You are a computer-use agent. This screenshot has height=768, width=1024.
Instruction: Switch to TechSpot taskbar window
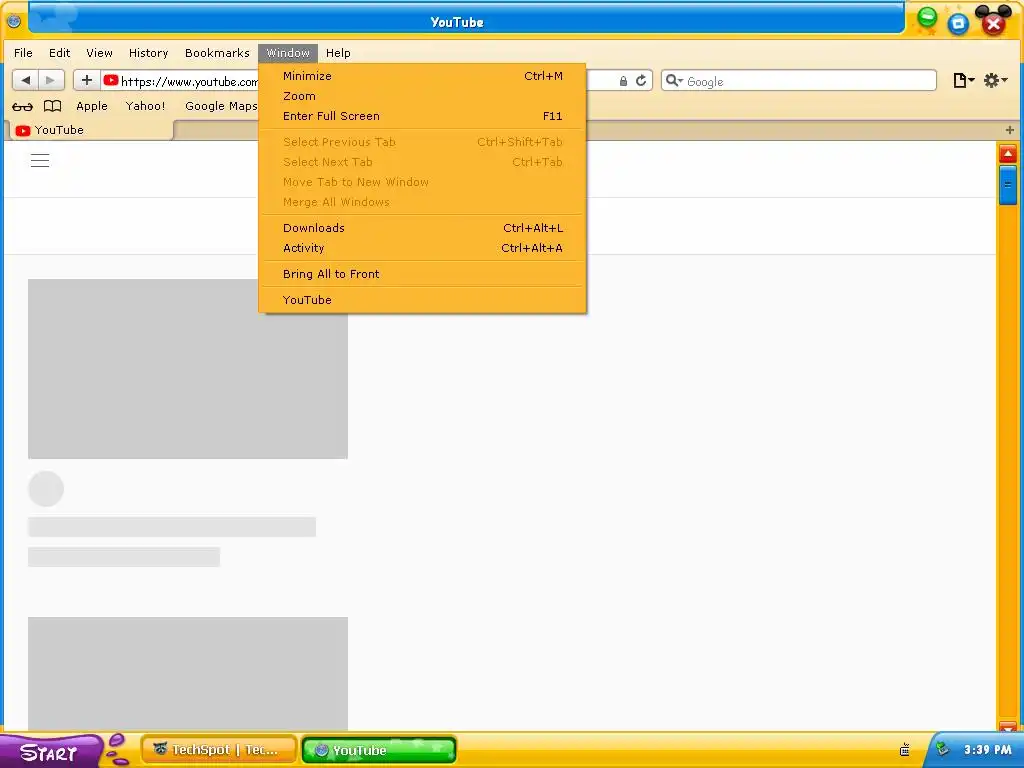pos(219,750)
